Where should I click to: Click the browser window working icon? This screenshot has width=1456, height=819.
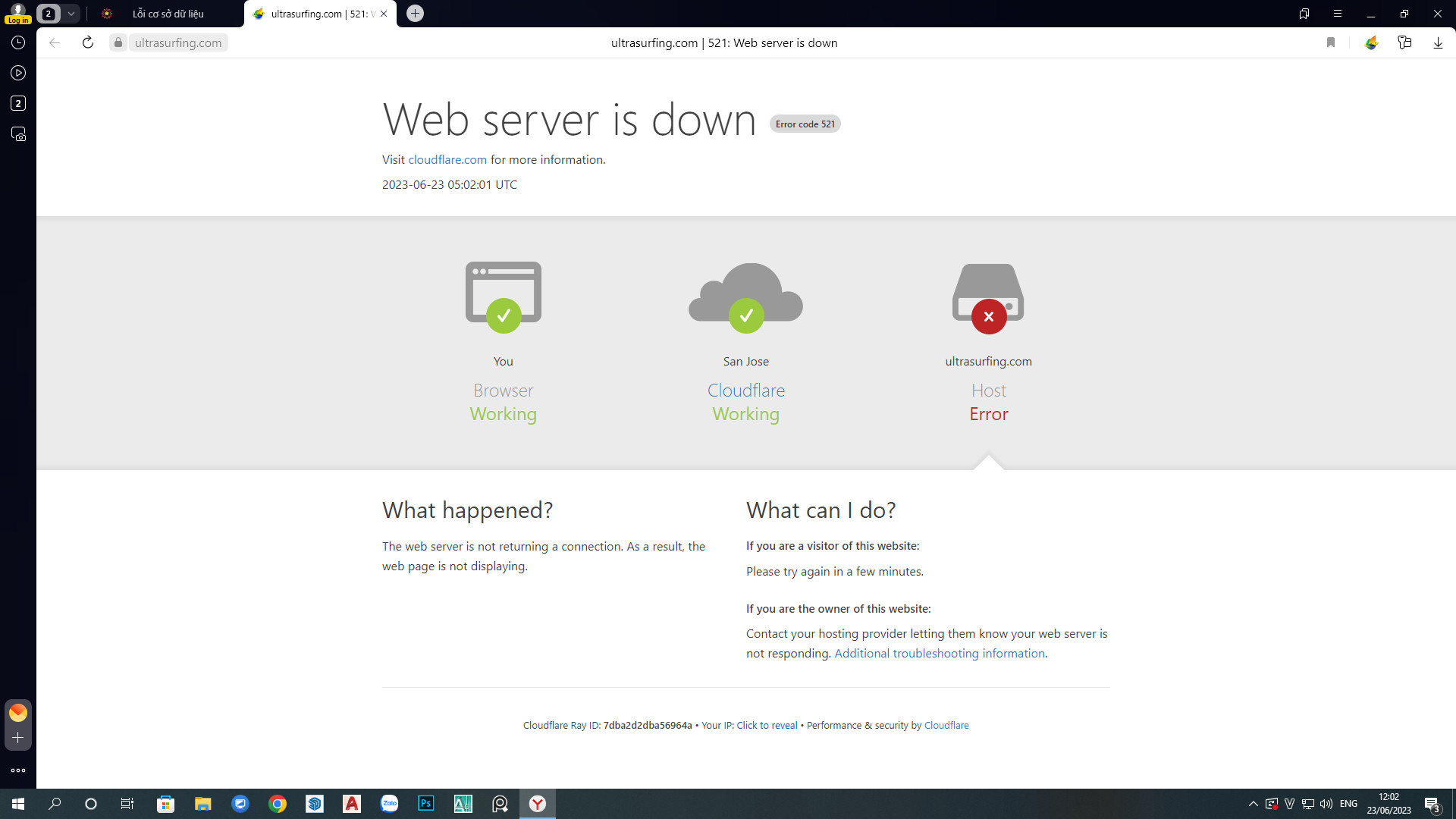coord(504,297)
